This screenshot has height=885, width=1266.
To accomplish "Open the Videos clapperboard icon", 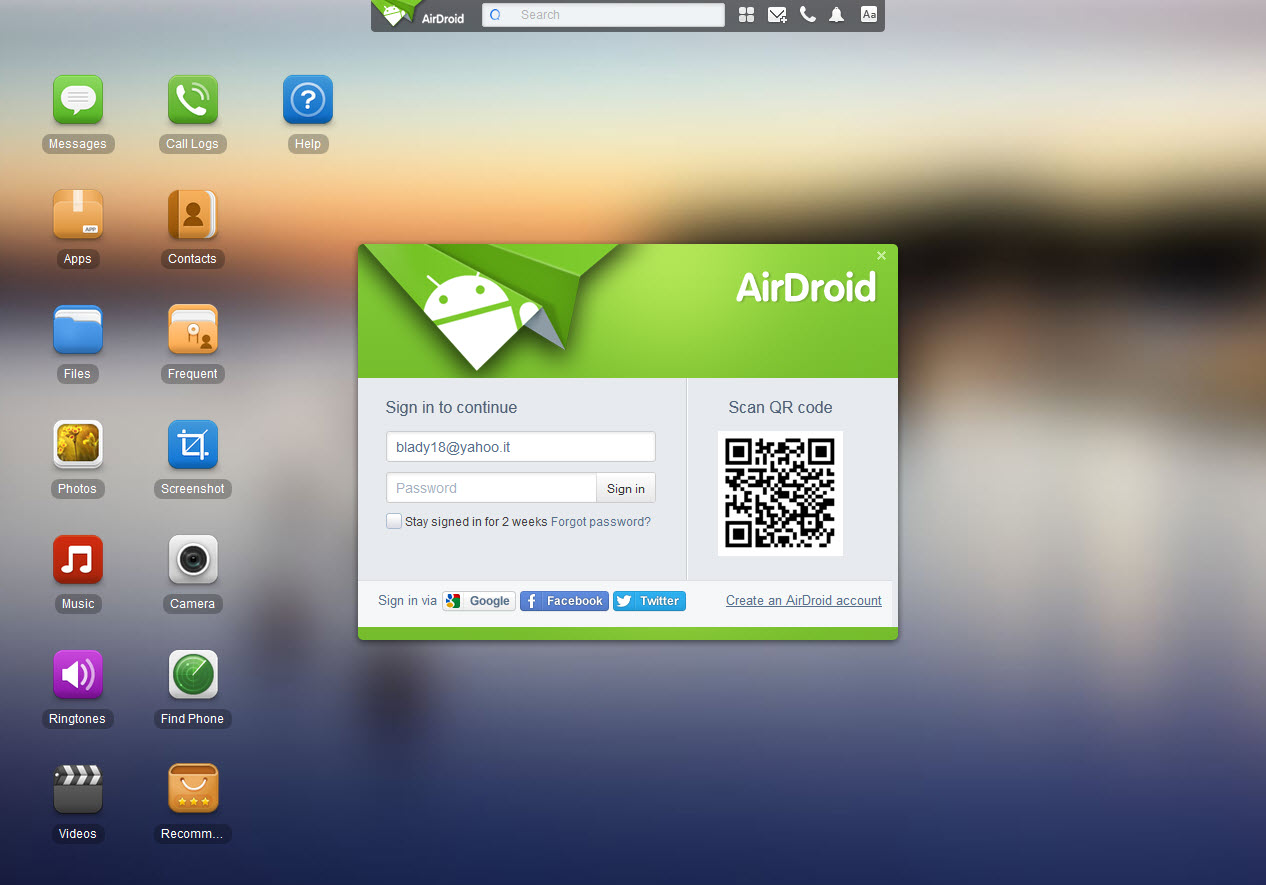I will 78,790.
